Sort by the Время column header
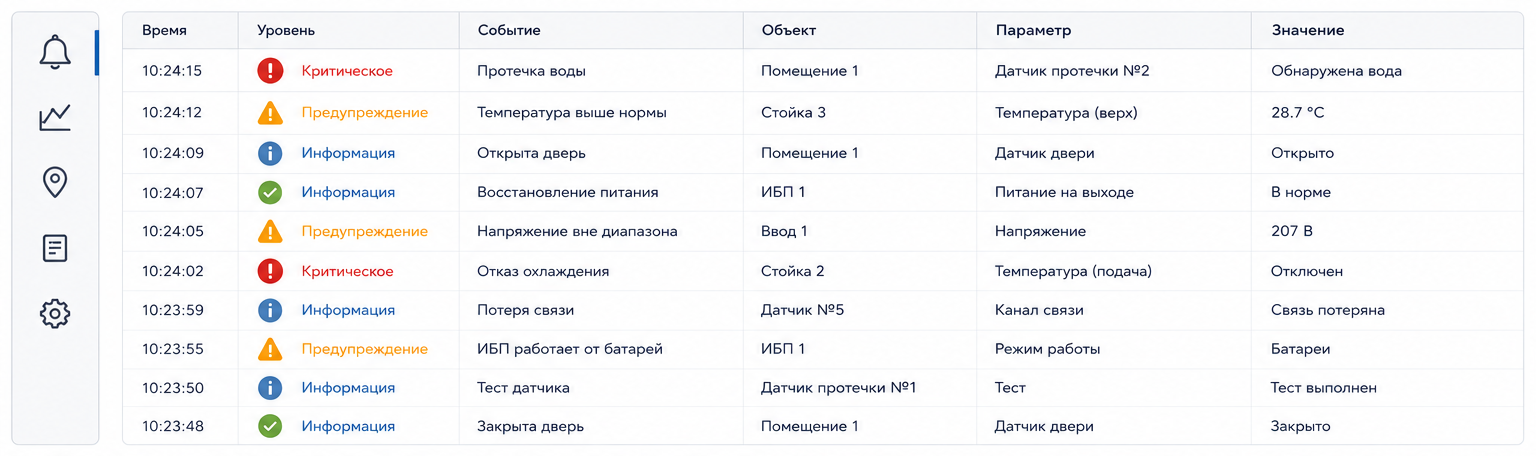1536x456 pixels. pos(164,31)
